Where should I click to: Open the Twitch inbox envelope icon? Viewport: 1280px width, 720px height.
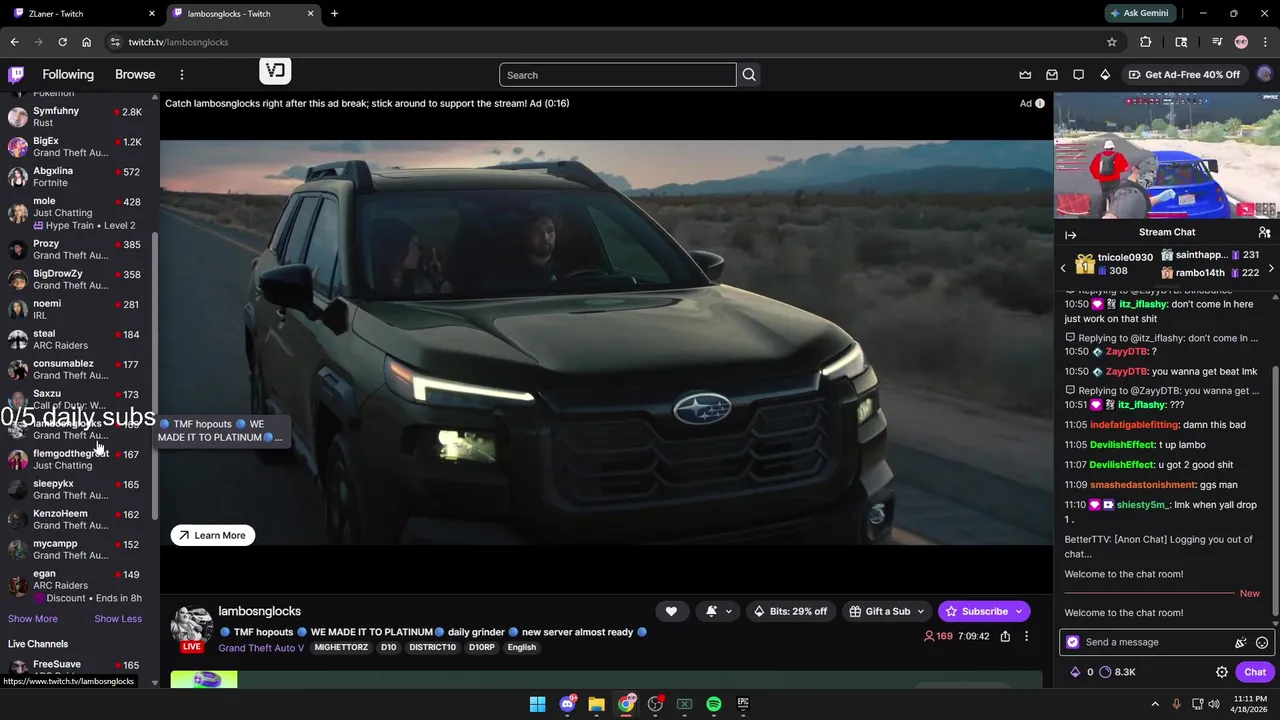click(1052, 75)
